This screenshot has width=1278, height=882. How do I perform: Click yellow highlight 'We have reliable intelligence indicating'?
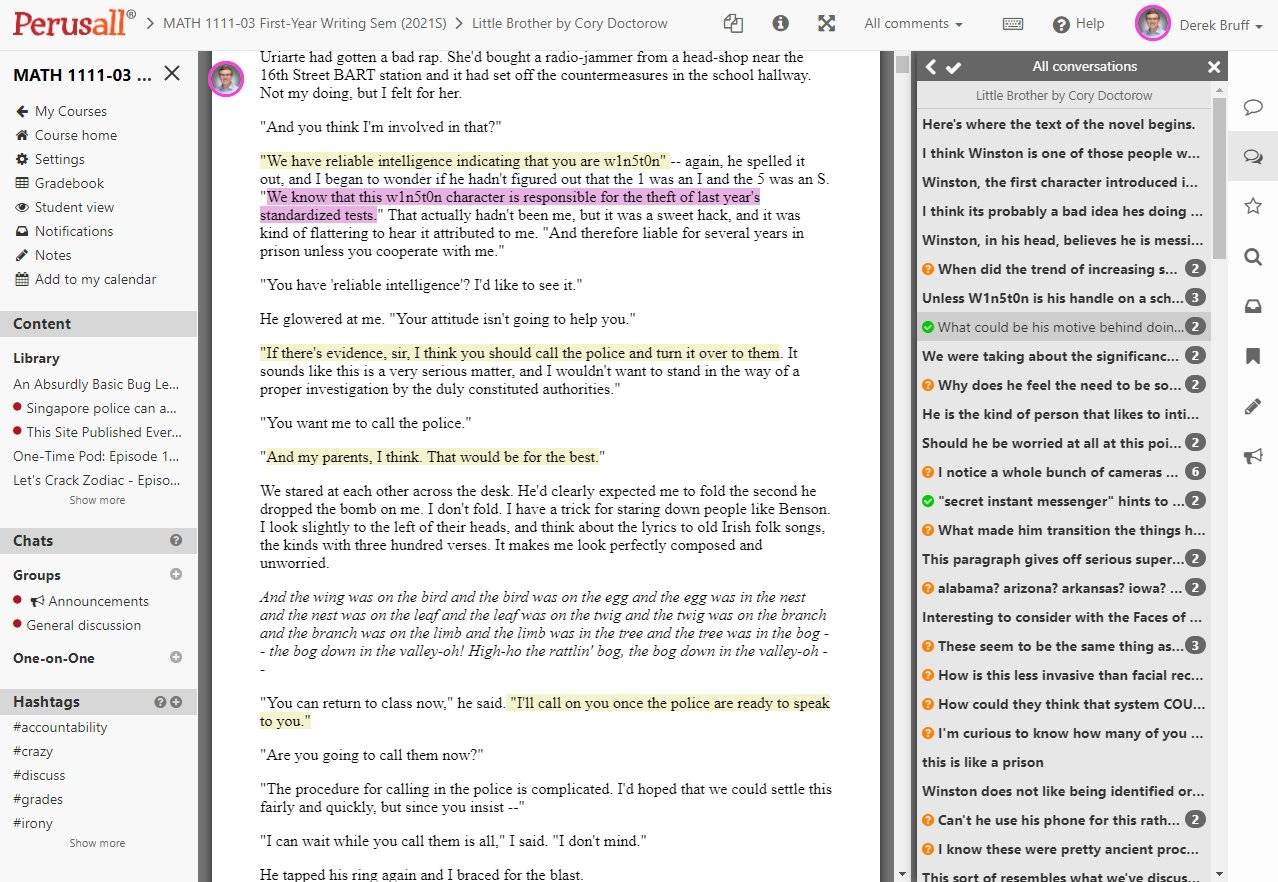(x=463, y=161)
